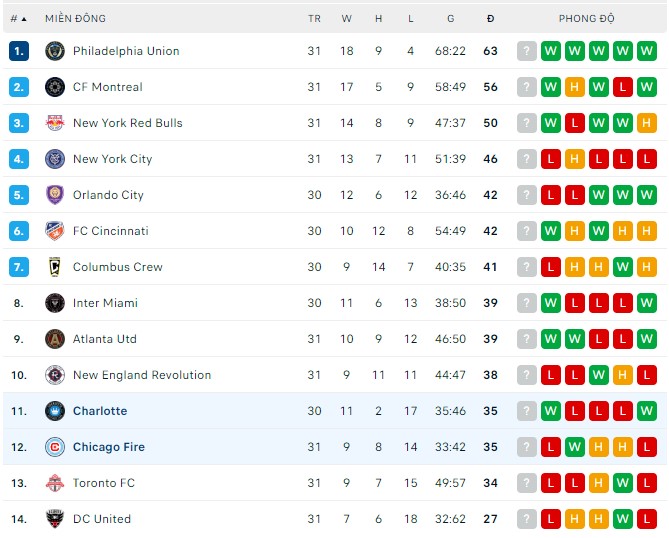Click the Philadelphia Union club crest
Viewport: 669px width, 538px height.
(55, 51)
